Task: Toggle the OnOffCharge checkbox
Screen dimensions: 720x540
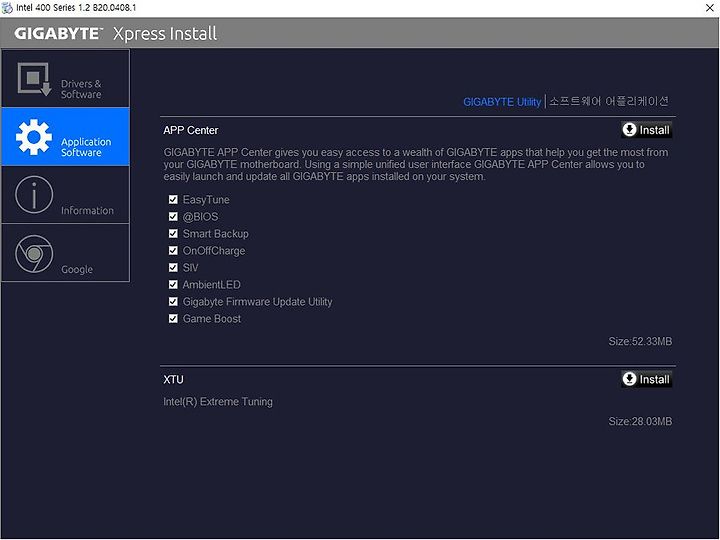Action: click(173, 250)
